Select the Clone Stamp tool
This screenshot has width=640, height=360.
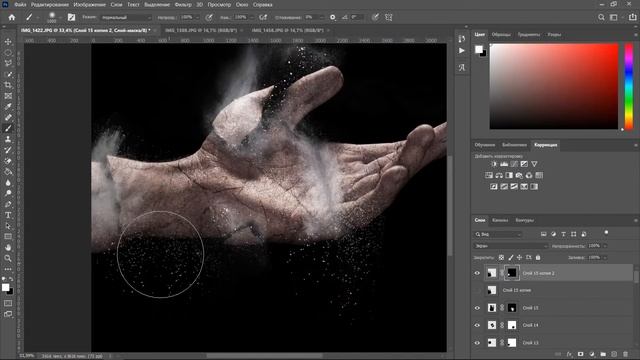(x=8, y=139)
